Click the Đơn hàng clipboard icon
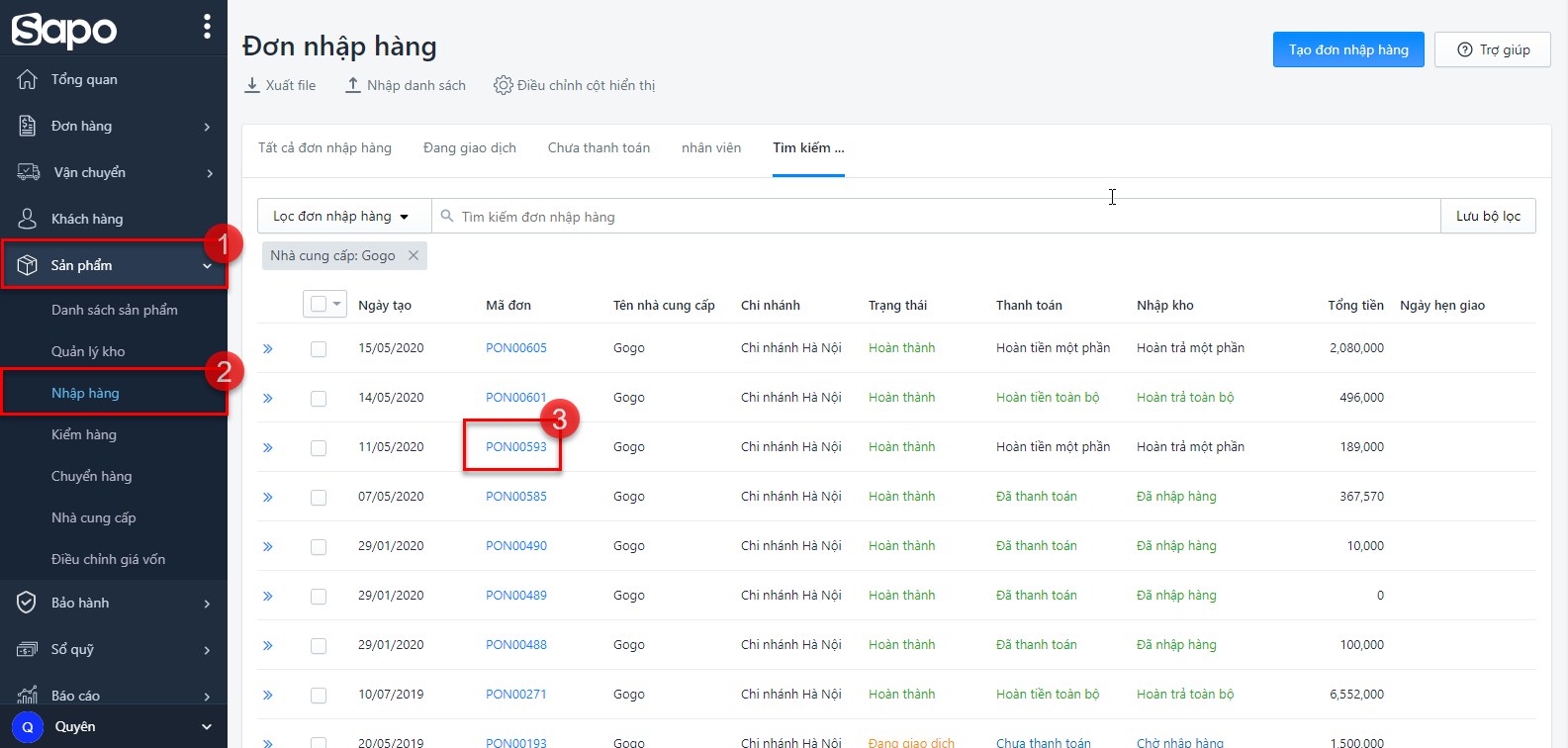The image size is (1568, 748). click(x=28, y=126)
